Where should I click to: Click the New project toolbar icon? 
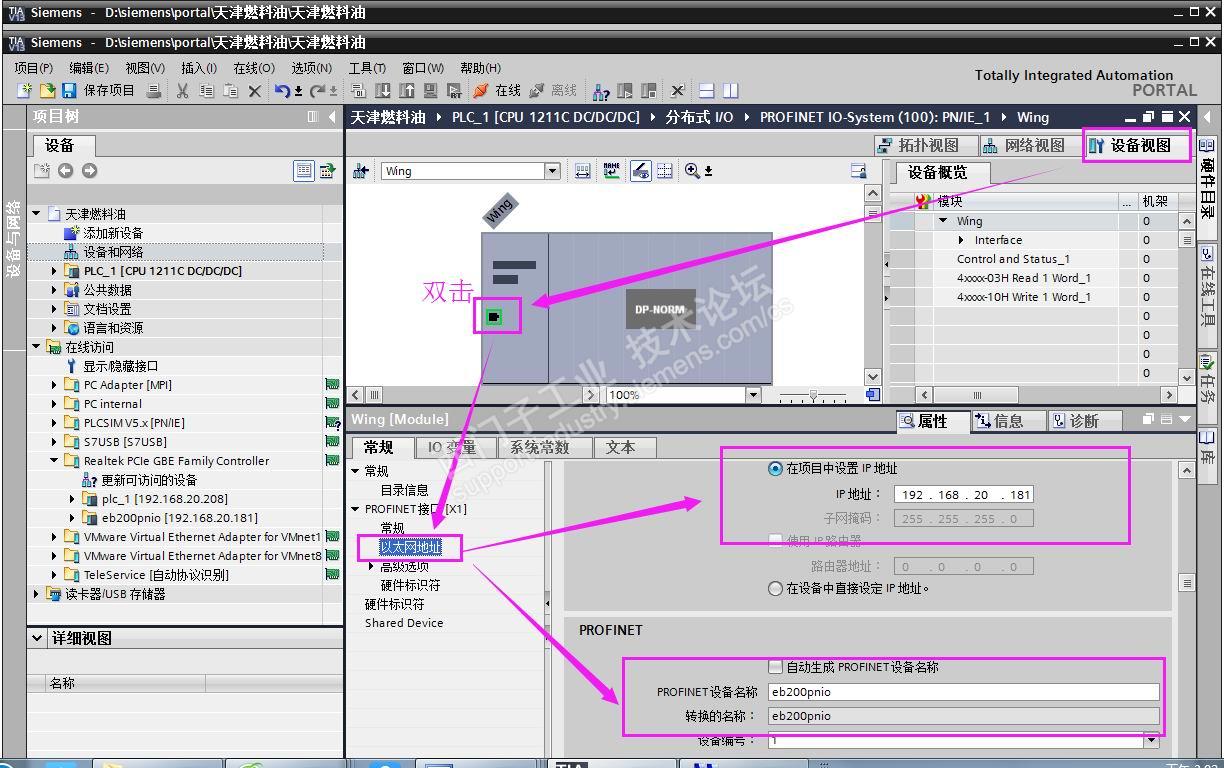click(26, 91)
